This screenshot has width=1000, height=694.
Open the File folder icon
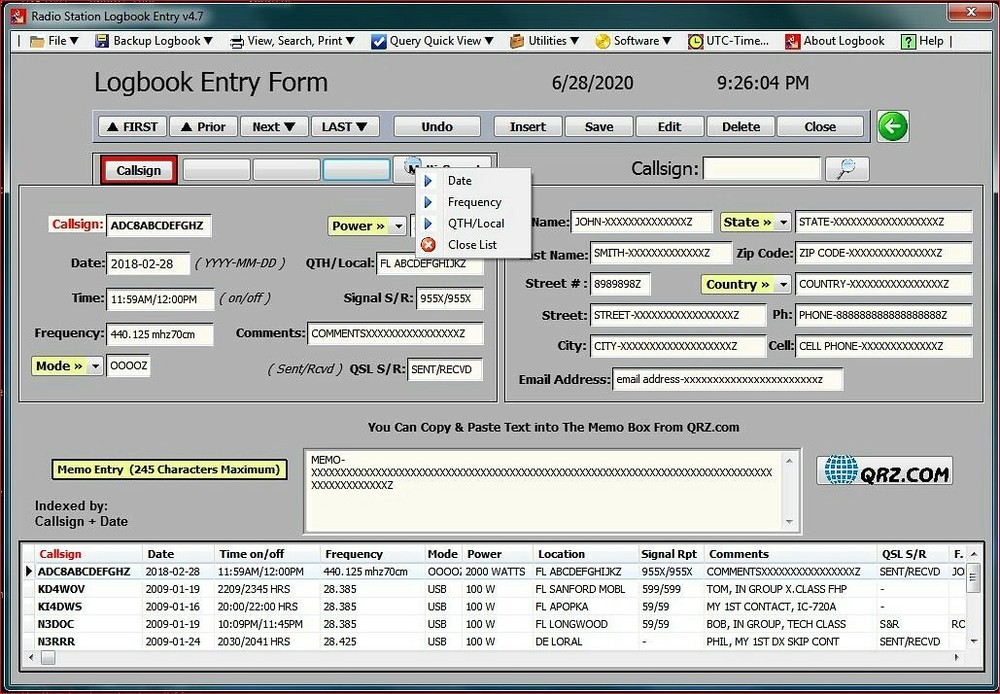point(39,41)
